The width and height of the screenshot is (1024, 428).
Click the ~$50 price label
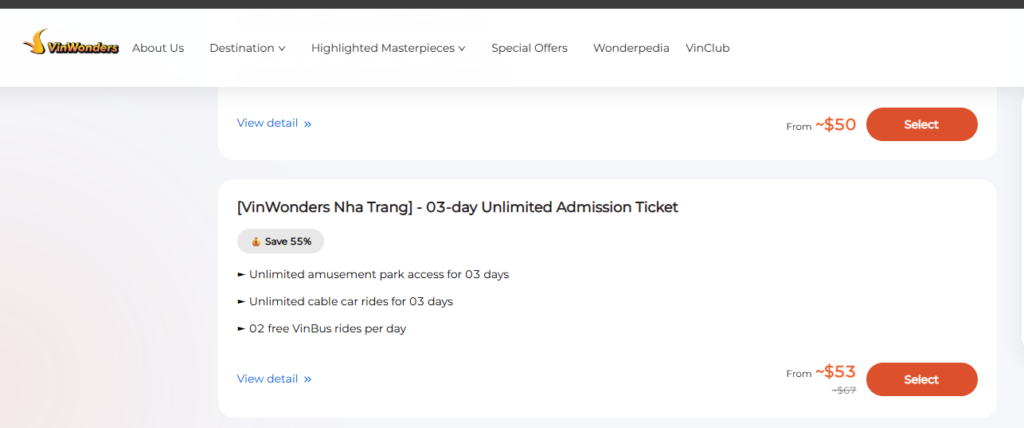point(835,124)
